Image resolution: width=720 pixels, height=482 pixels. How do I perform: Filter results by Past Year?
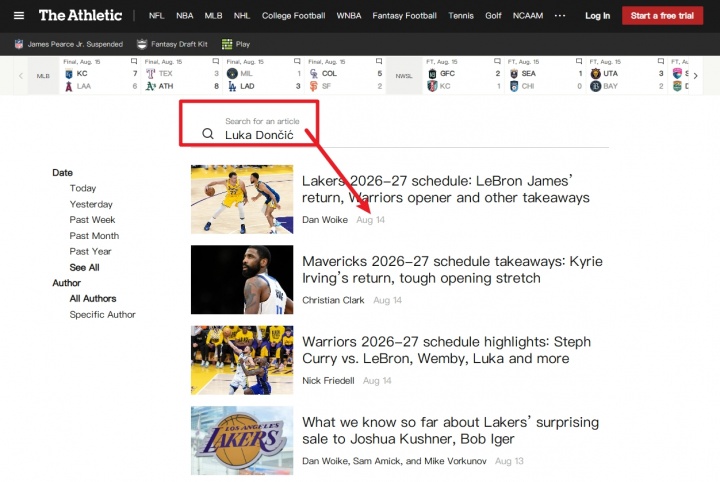coord(90,252)
